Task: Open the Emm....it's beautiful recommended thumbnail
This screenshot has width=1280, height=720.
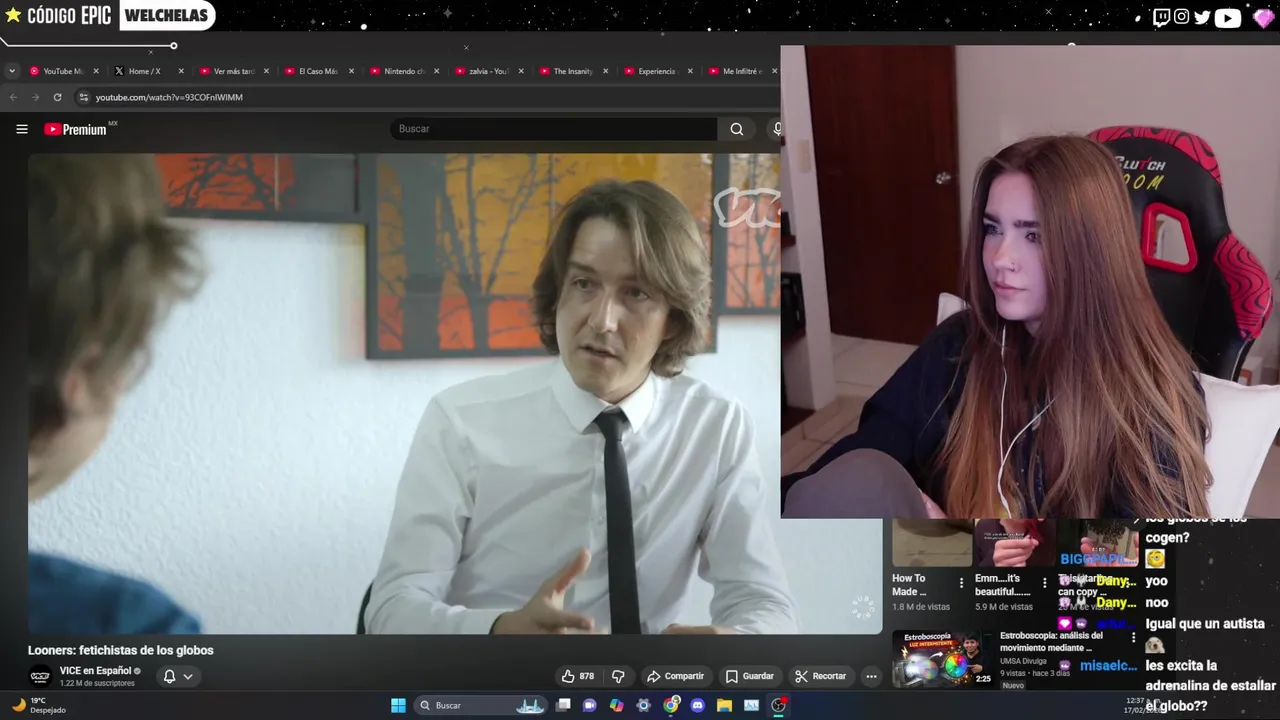Action: click(x=1014, y=543)
